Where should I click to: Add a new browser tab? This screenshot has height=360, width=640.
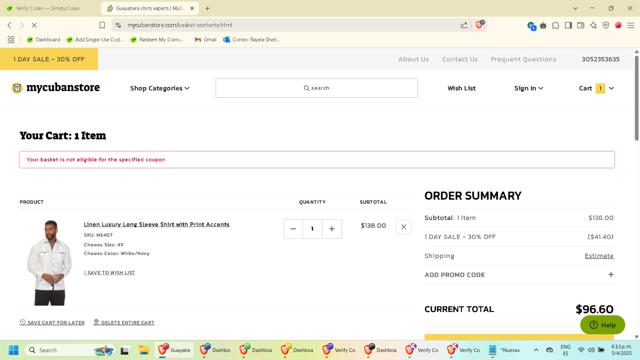tap(207, 8)
